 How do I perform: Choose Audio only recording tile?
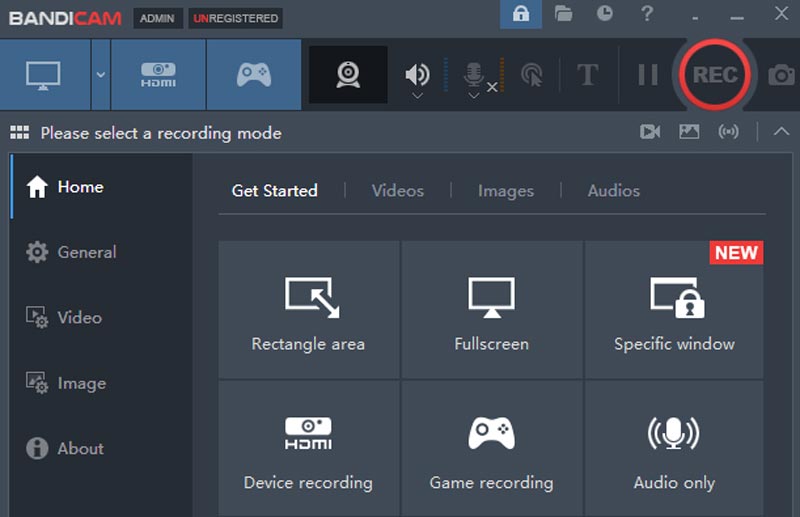674,449
